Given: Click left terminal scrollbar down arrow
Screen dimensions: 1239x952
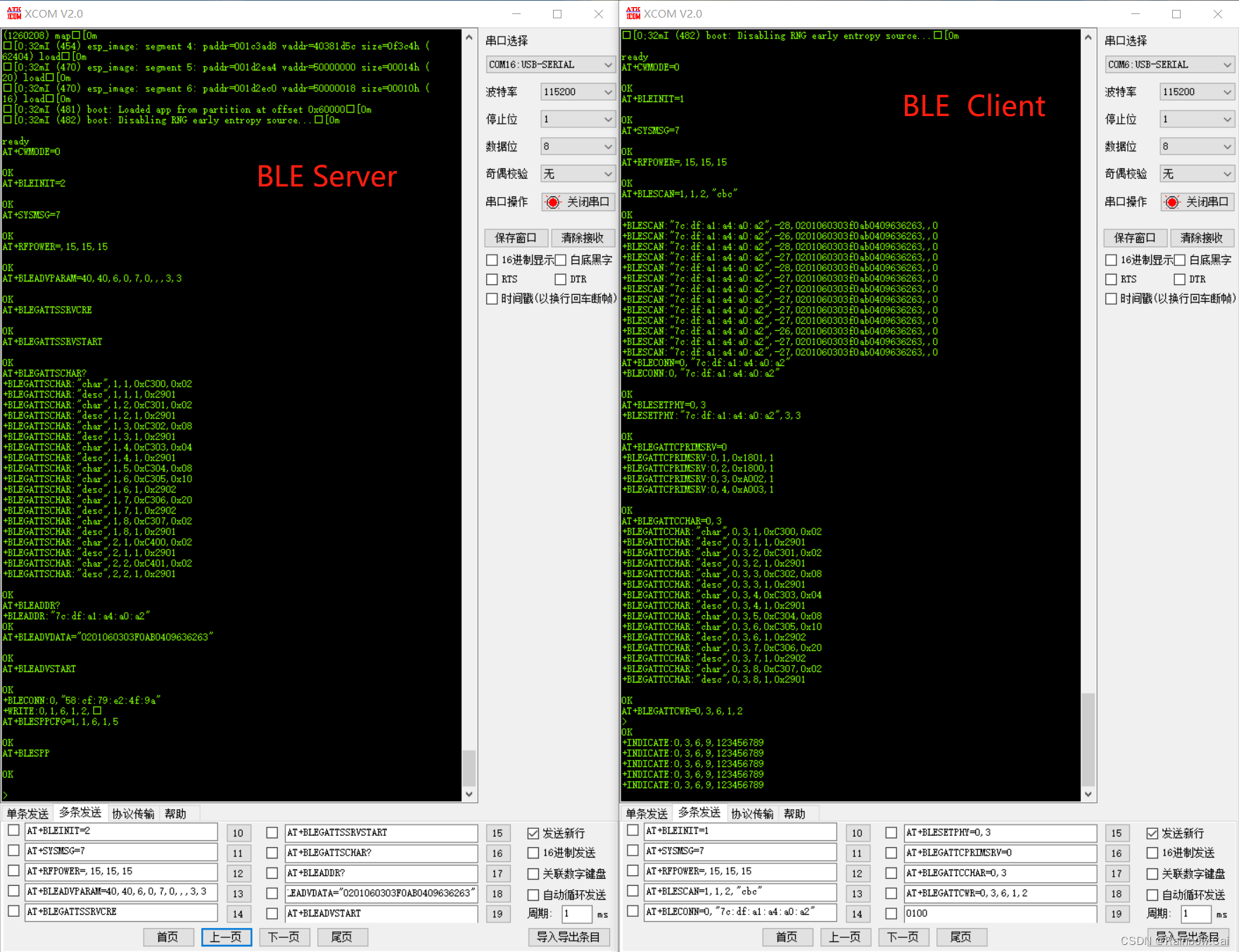Looking at the screenshot, I should (469, 794).
